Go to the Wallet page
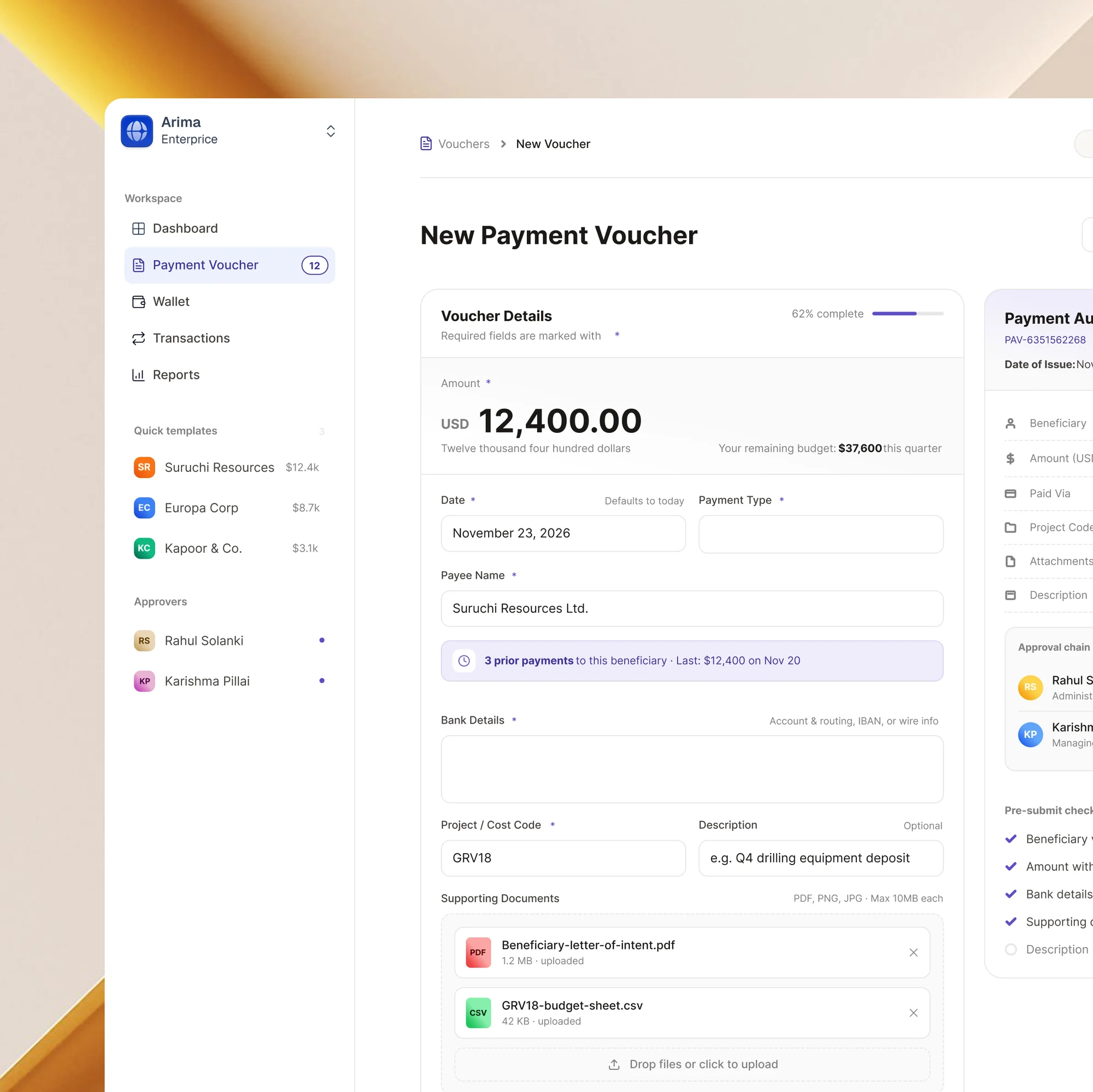The image size is (1093, 1092). [171, 302]
